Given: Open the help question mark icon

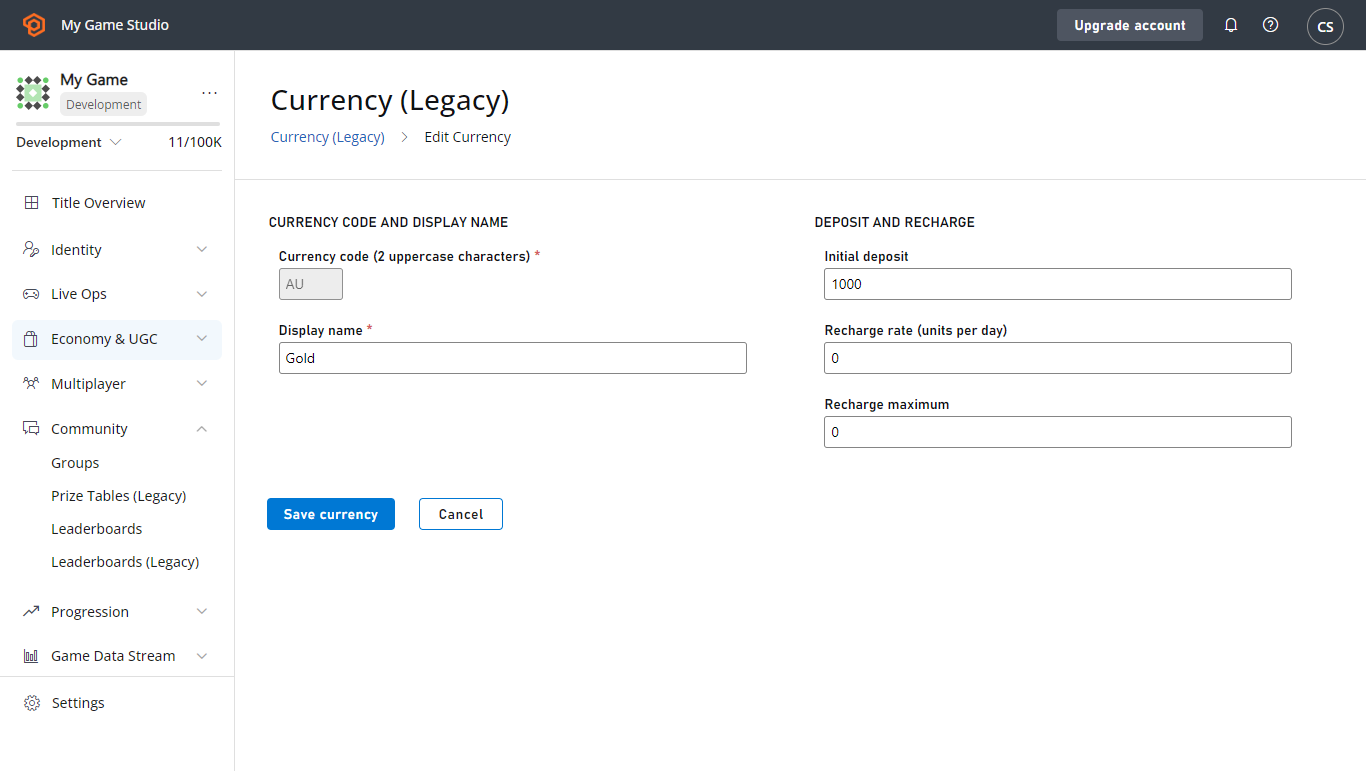Looking at the screenshot, I should [x=1270, y=25].
